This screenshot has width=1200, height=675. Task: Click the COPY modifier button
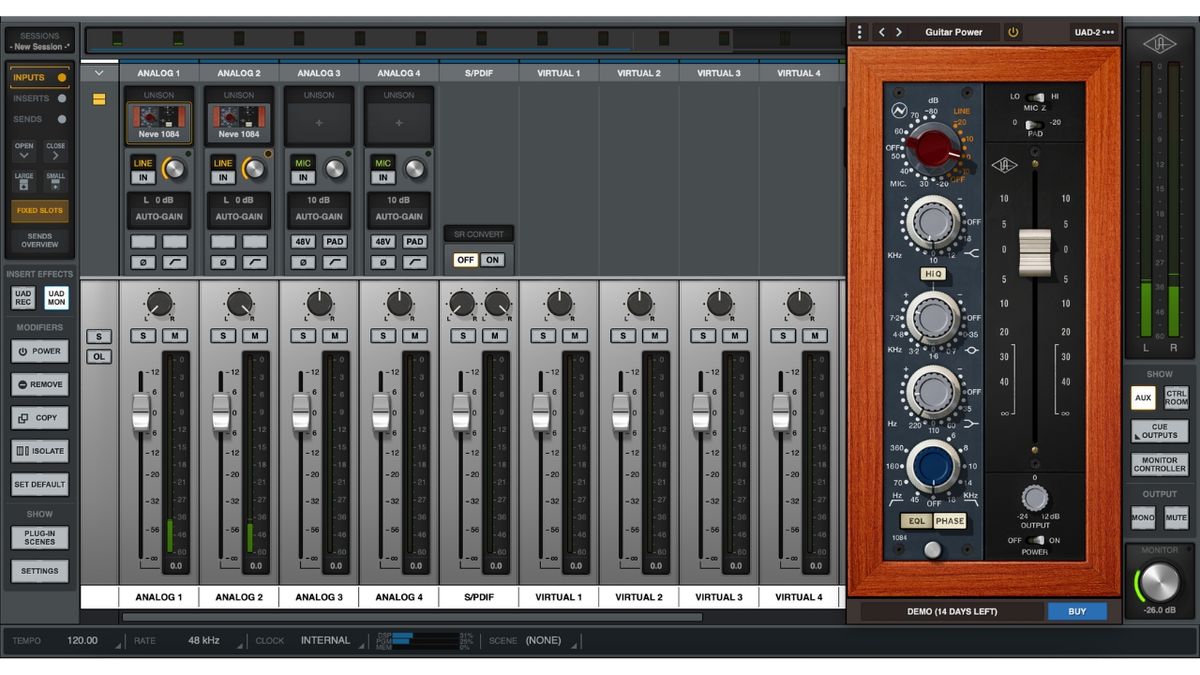(40, 418)
